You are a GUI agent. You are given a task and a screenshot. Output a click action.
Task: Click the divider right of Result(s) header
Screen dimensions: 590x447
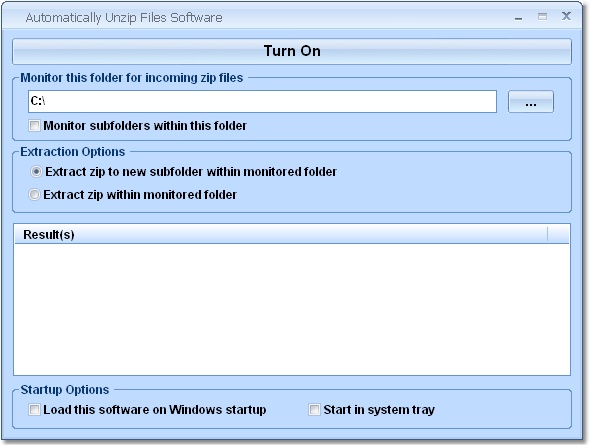click(547, 234)
